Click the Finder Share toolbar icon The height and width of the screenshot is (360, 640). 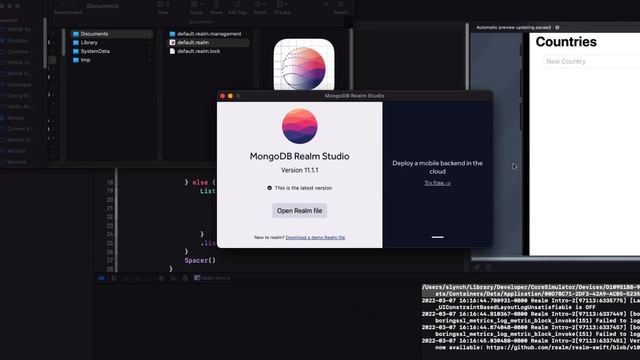[216, 4]
